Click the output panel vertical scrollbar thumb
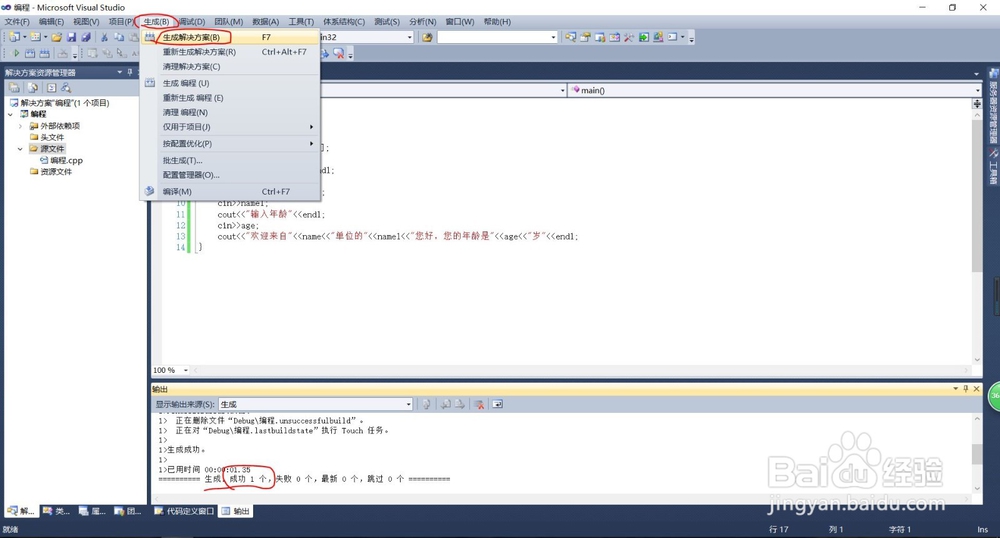Image resolution: width=1000 pixels, height=538 pixels. (x=976, y=454)
